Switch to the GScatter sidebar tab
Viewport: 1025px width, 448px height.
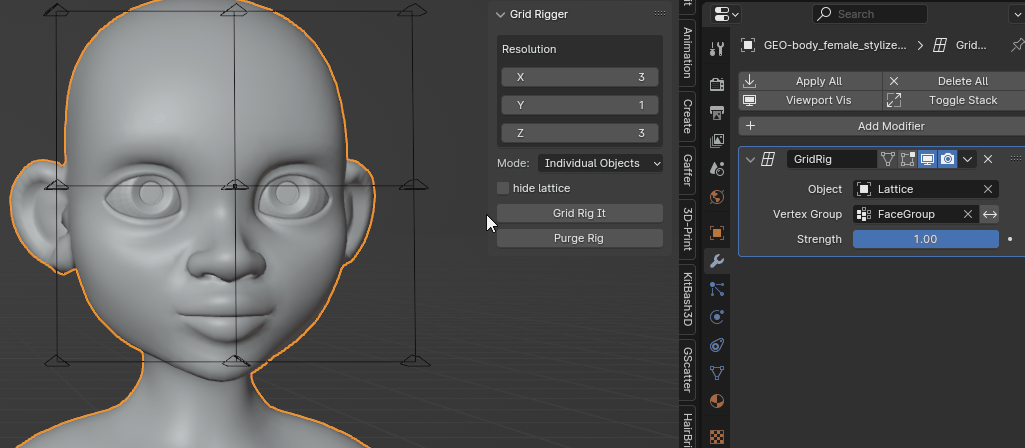(687, 369)
